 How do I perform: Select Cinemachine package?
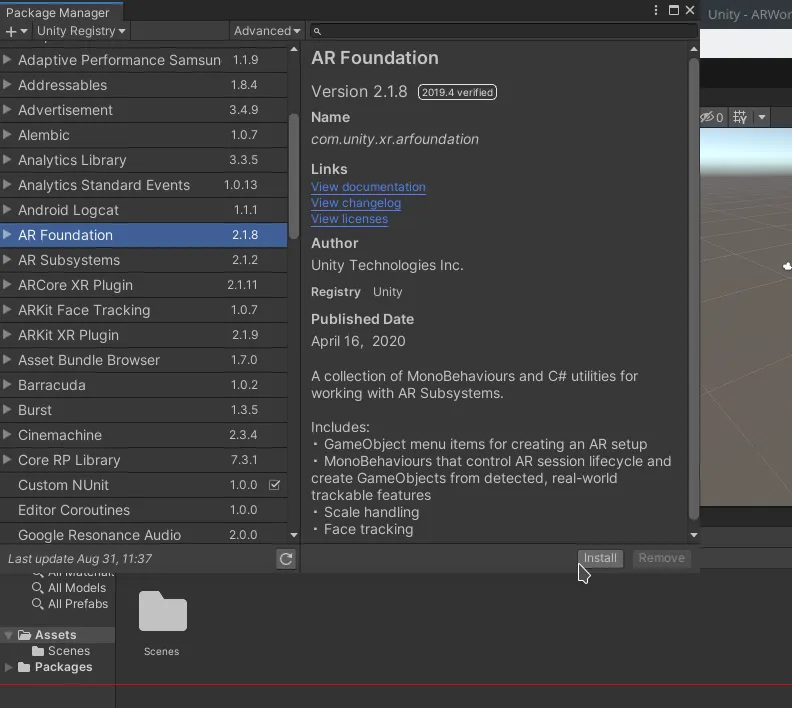tap(143, 435)
